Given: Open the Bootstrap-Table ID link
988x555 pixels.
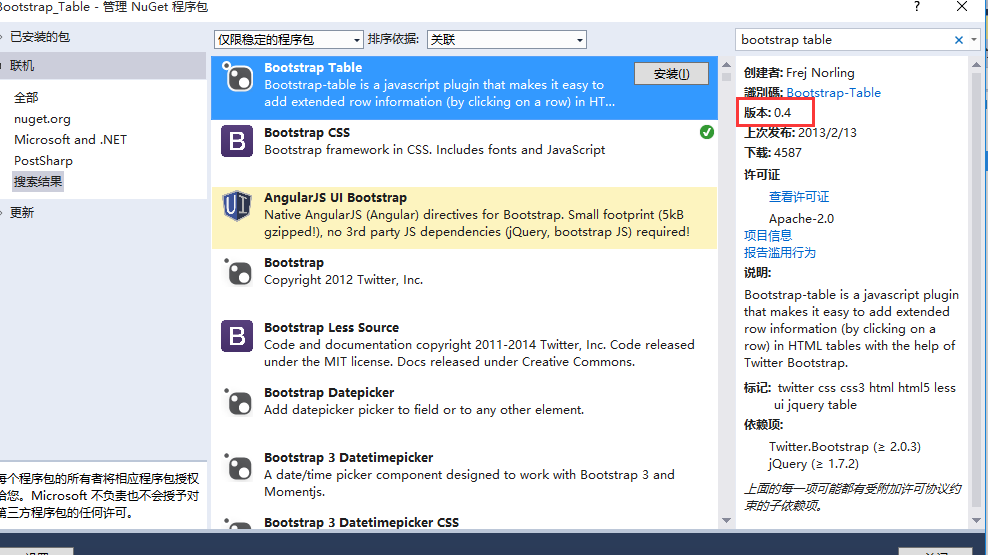Looking at the screenshot, I should click(x=833, y=93).
